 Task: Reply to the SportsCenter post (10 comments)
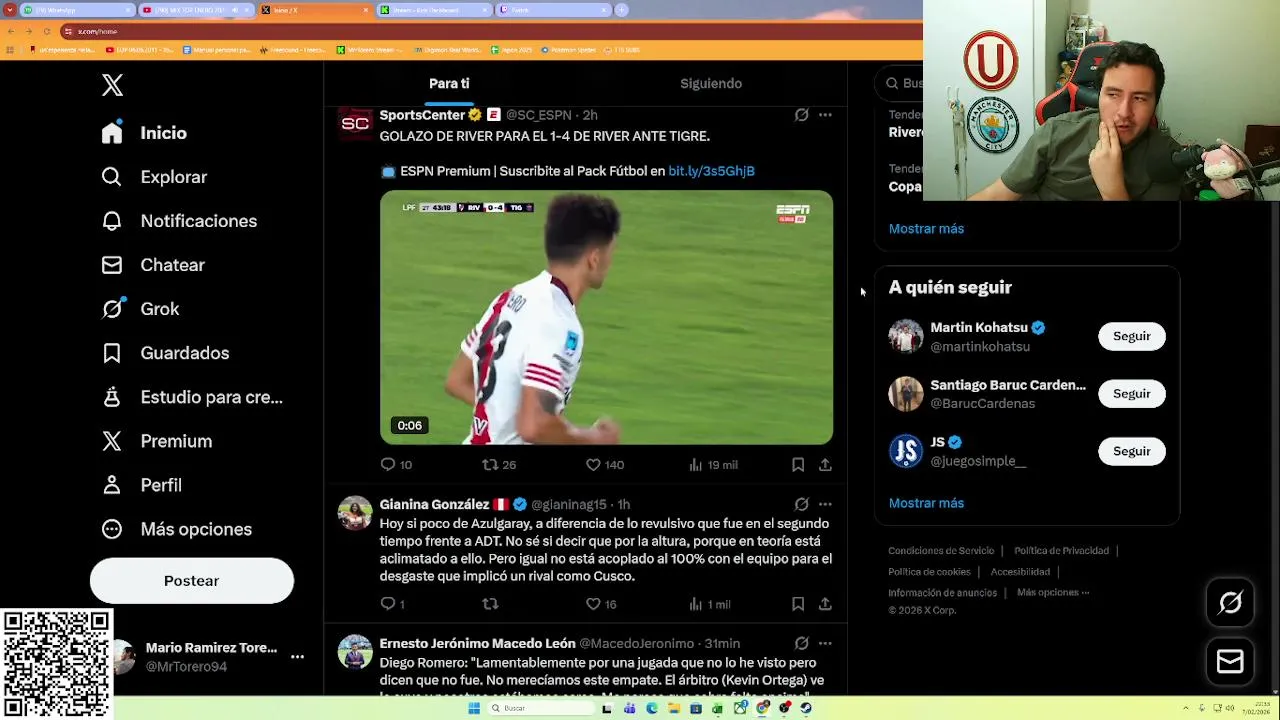[x=396, y=465]
